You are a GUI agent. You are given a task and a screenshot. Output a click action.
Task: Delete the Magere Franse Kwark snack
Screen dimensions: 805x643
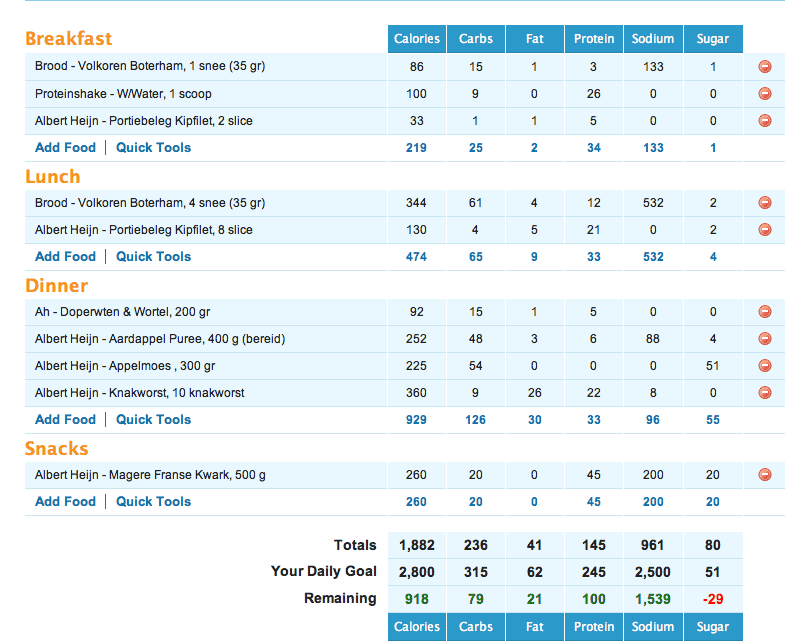click(765, 475)
